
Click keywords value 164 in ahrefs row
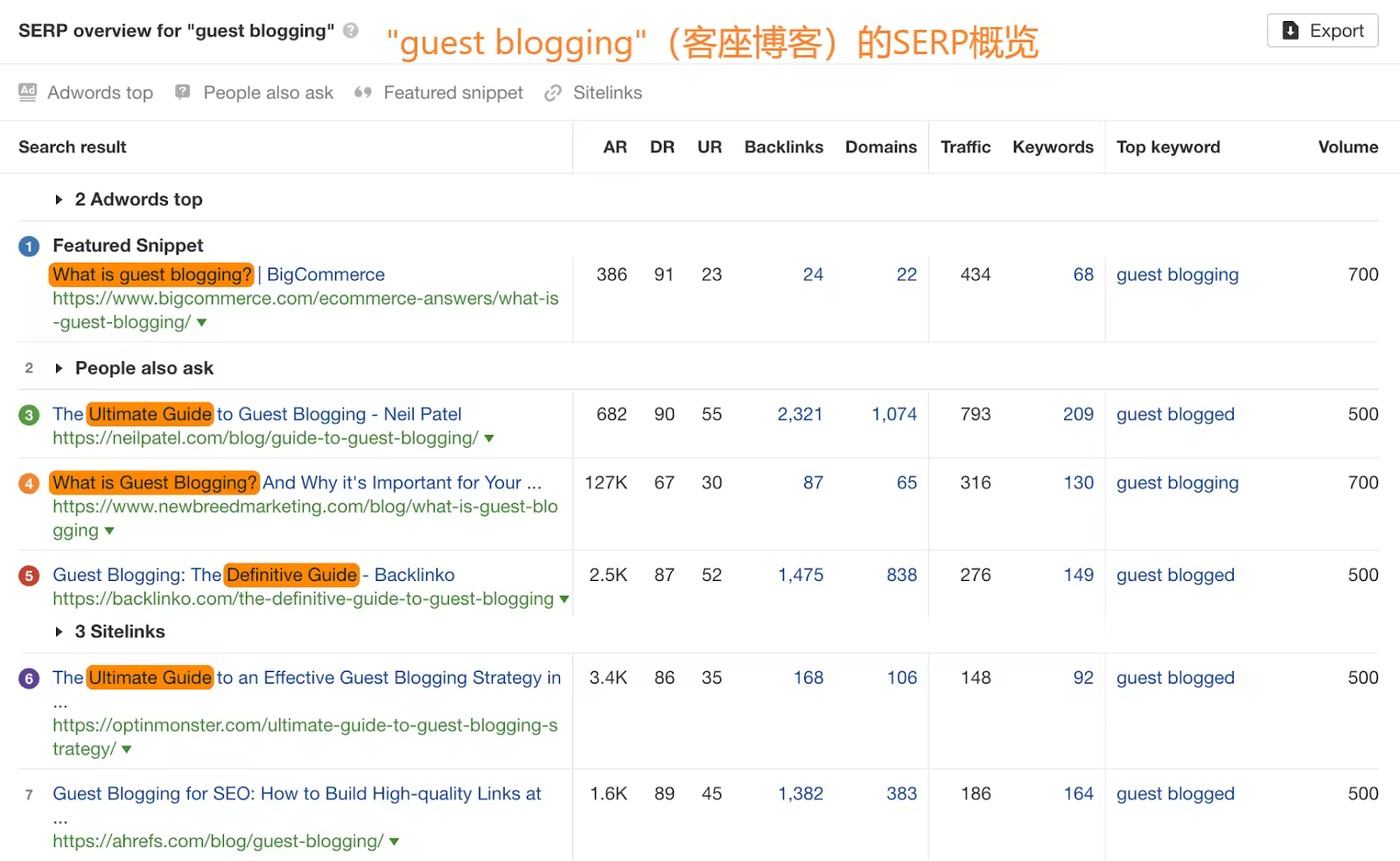point(1079,794)
